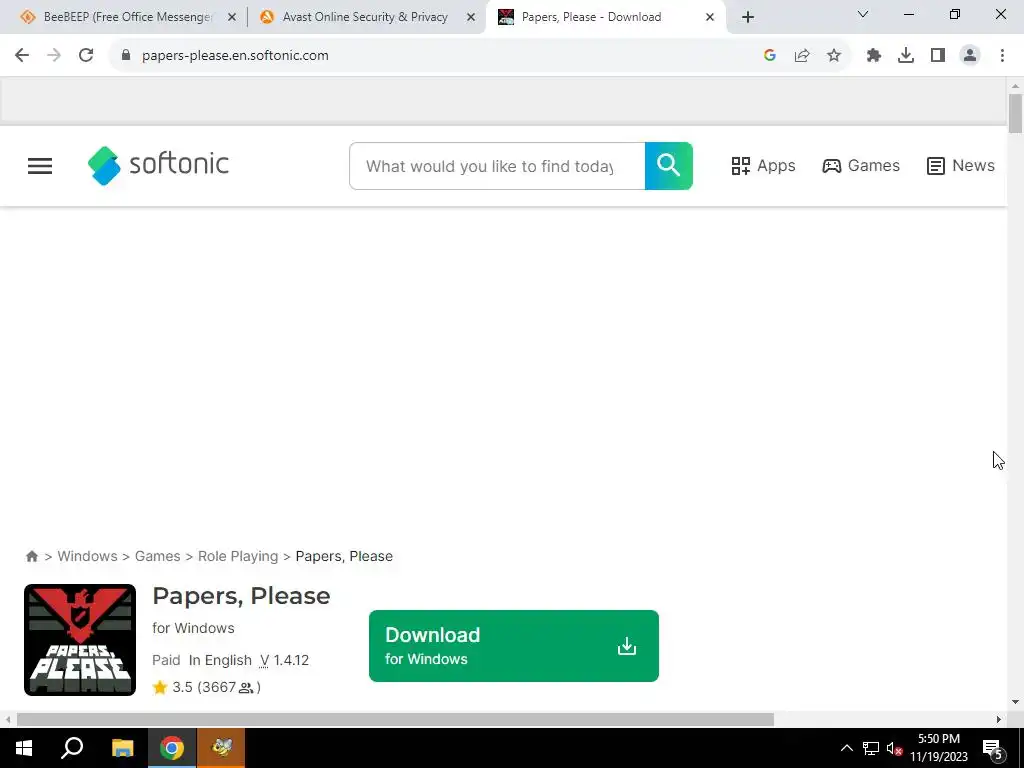Open the News section

[x=961, y=166]
